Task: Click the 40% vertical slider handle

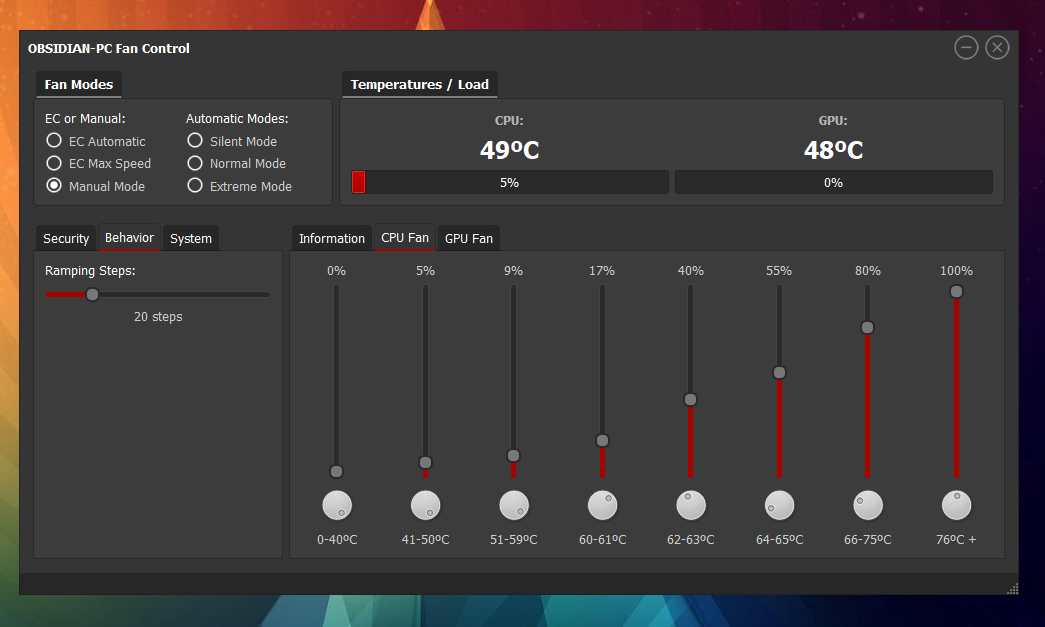Action: point(690,399)
